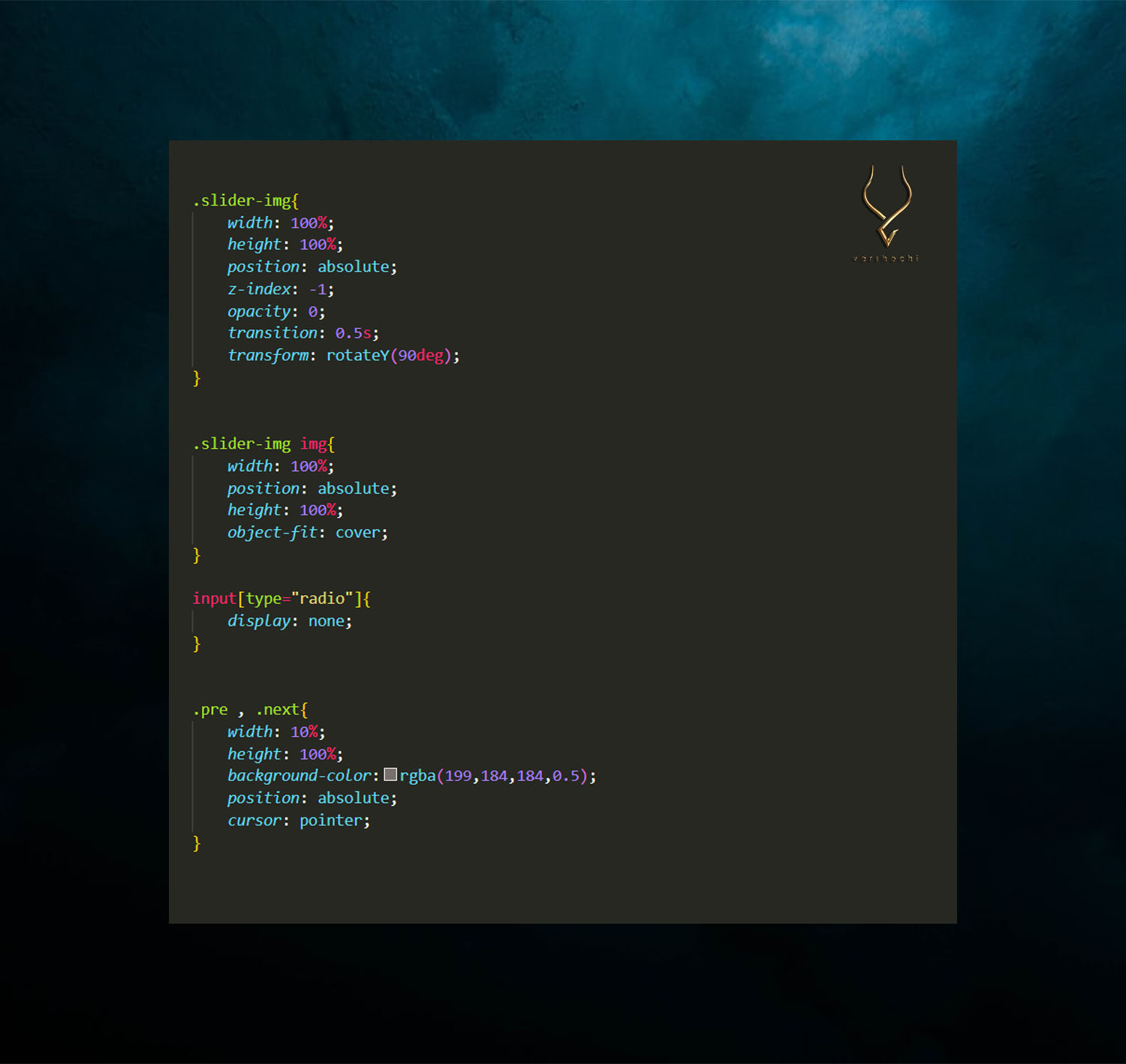The image size is (1126, 1064).
Task: Click the cursor: pointer declaration
Action: point(298,820)
